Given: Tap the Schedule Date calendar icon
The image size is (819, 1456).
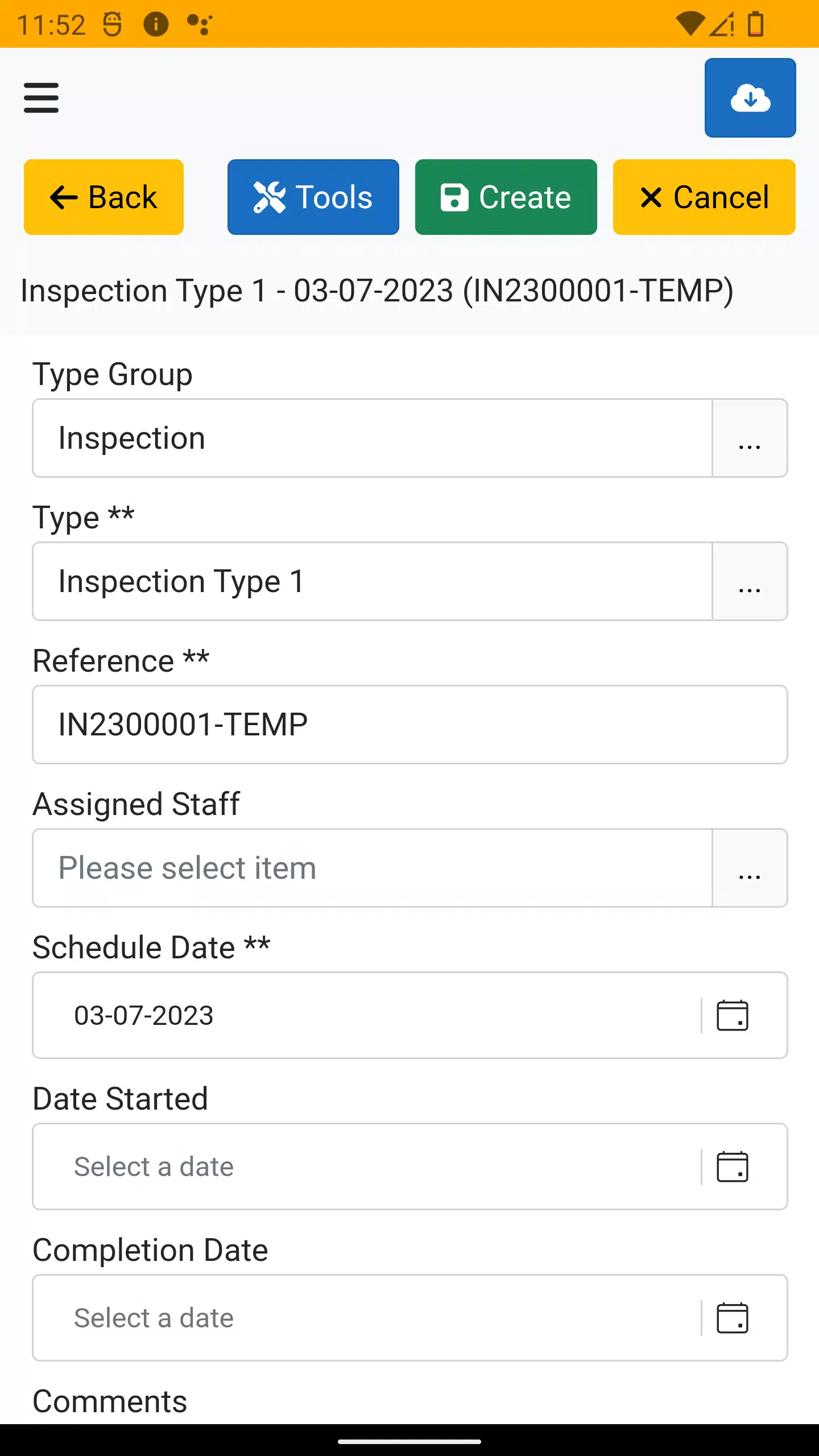Looking at the screenshot, I should [x=733, y=1016].
